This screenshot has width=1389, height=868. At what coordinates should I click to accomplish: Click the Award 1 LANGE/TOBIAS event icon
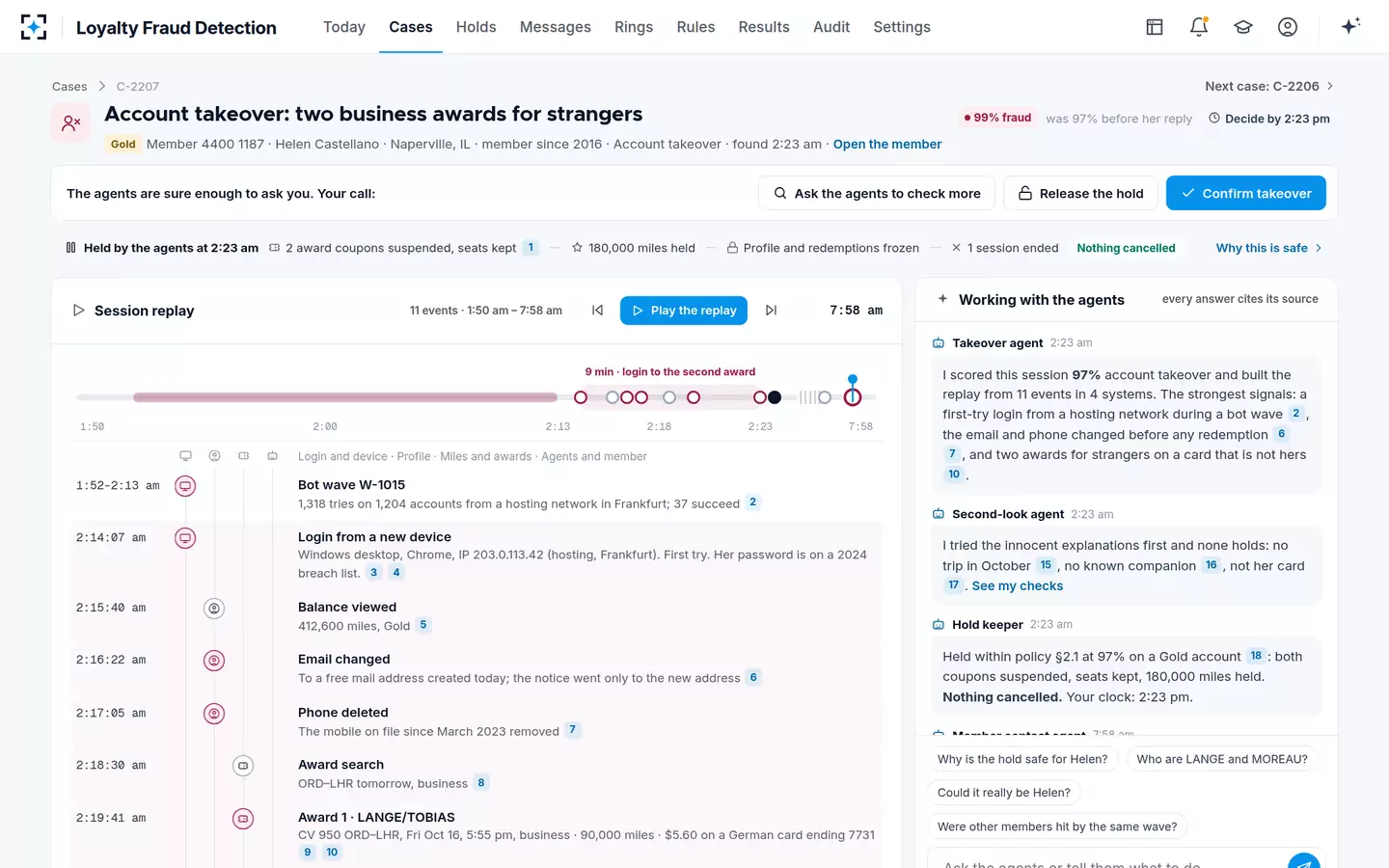click(243, 819)
